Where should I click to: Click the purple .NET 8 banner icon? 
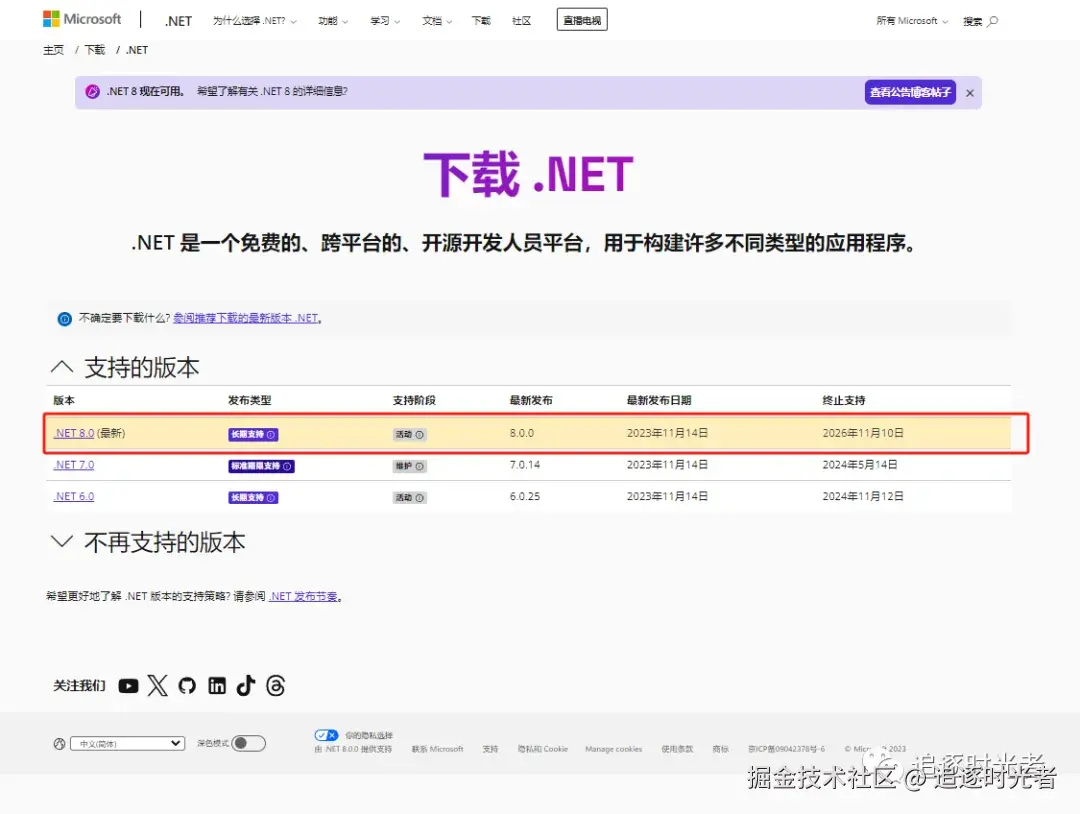pyautogui.click(x=92, y=92)
